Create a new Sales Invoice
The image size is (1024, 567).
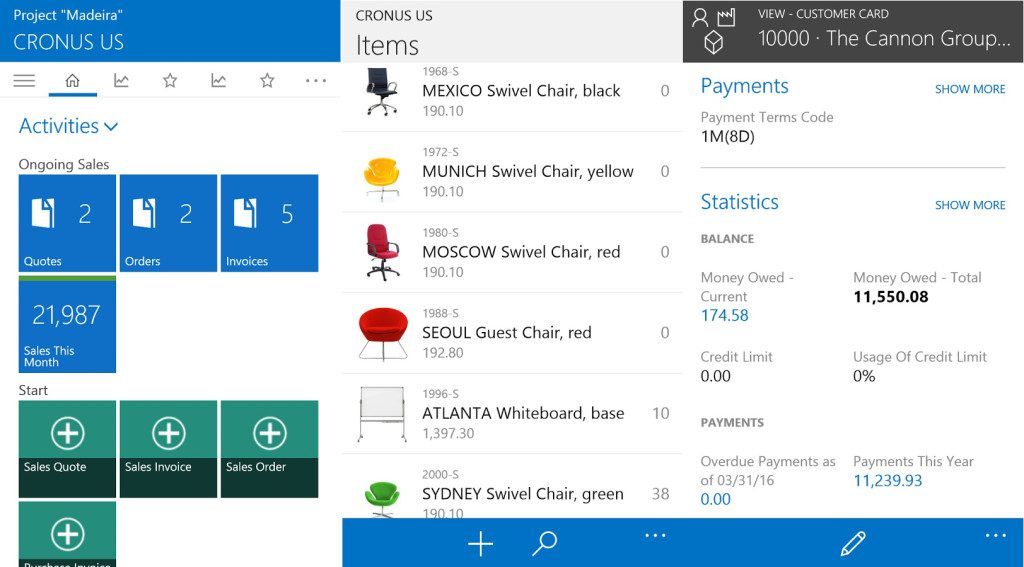[x=168, y=449]
